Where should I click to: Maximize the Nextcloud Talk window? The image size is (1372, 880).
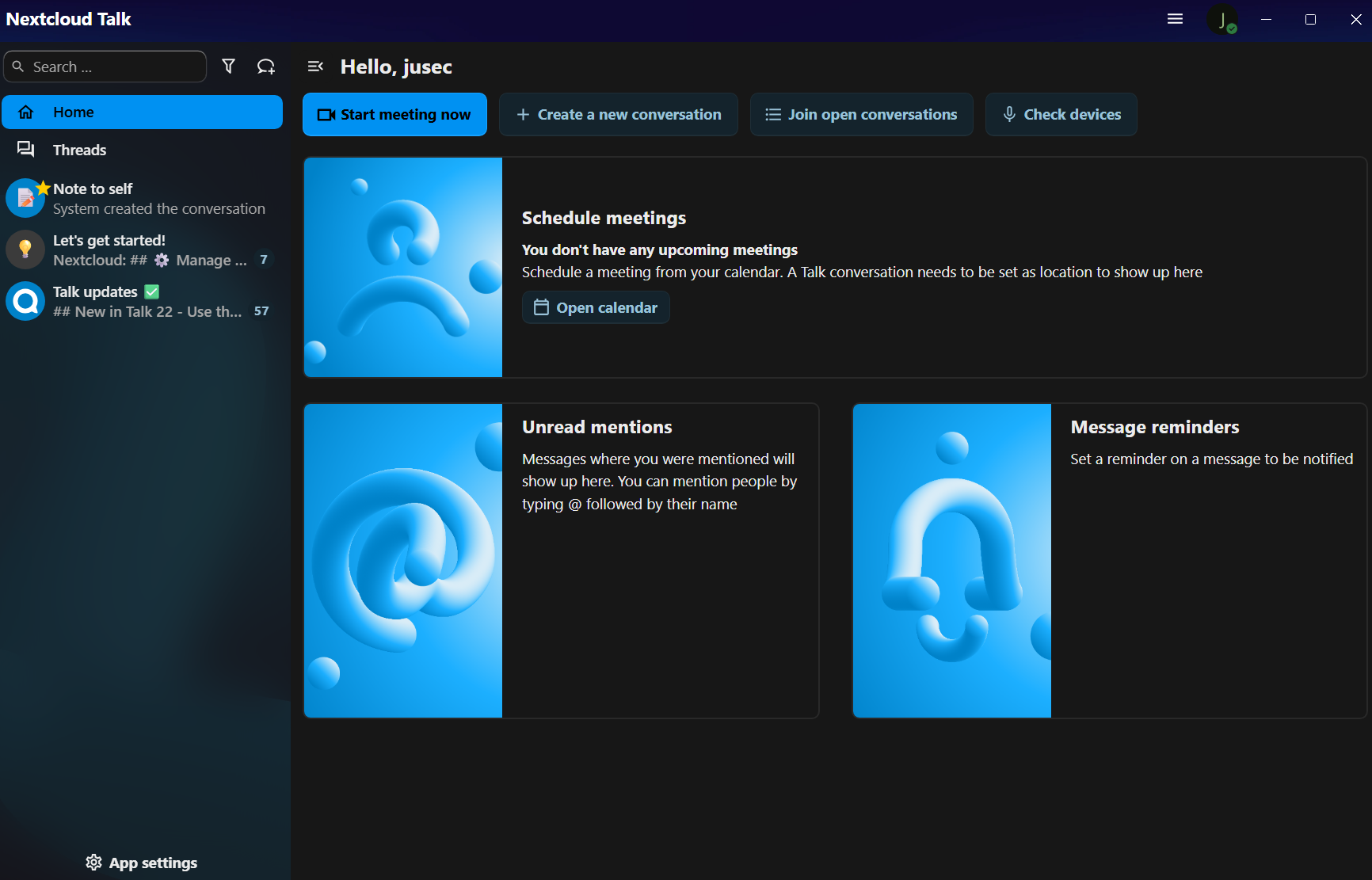point(1310,20)
